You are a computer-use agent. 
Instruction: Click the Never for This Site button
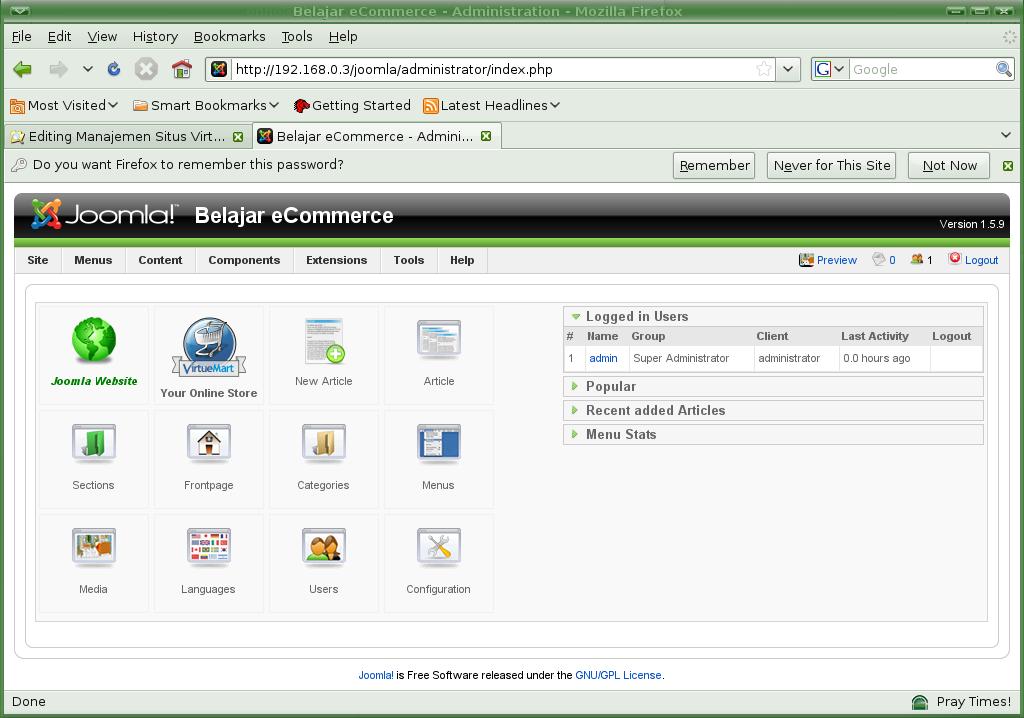[832, 166]
